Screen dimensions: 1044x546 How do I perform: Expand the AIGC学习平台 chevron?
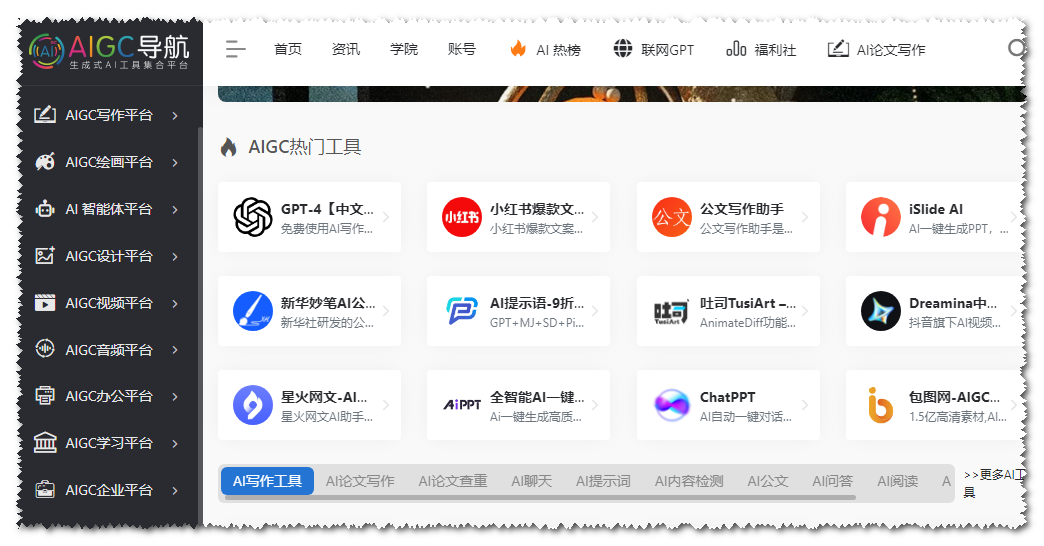click(x=175, y=443)
